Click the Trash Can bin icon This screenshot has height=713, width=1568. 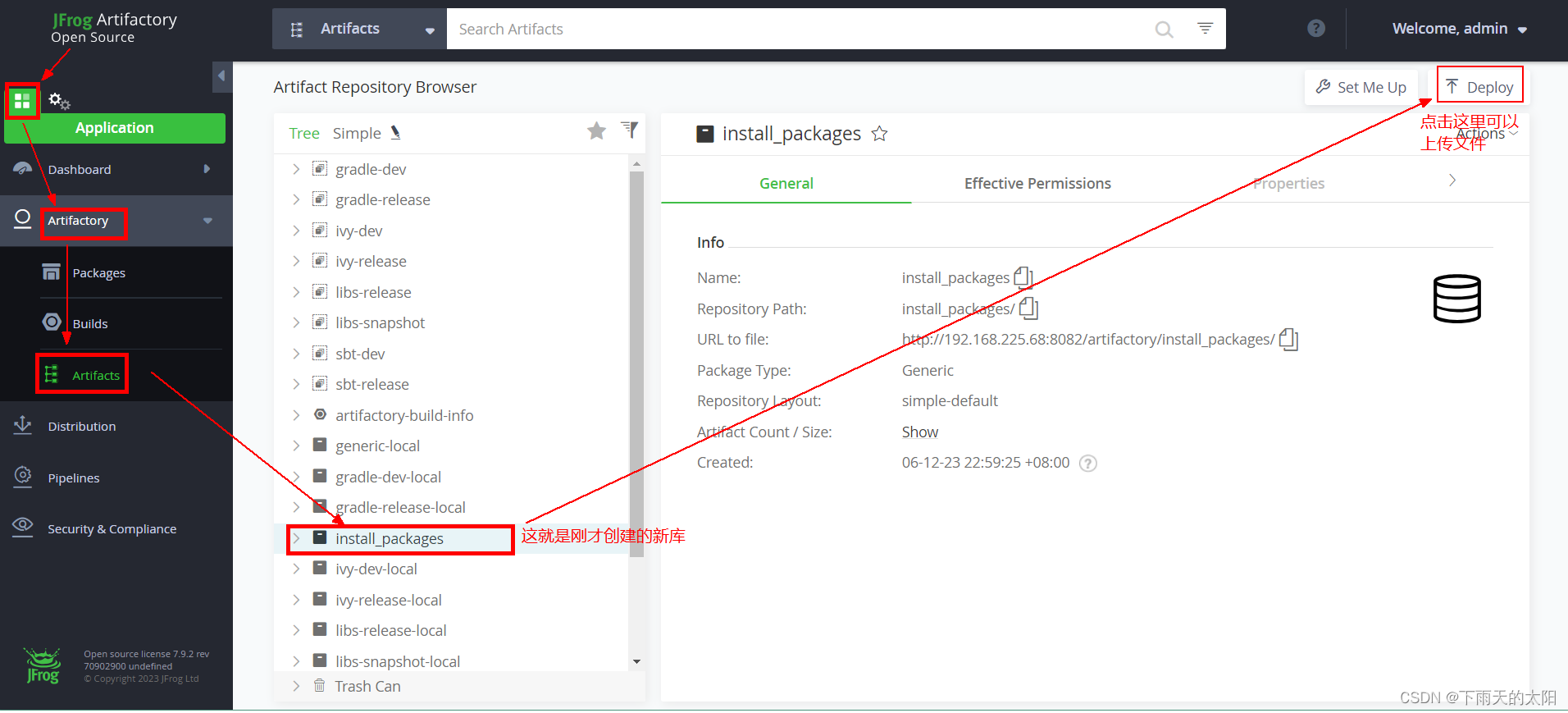[x=319, y=685]
